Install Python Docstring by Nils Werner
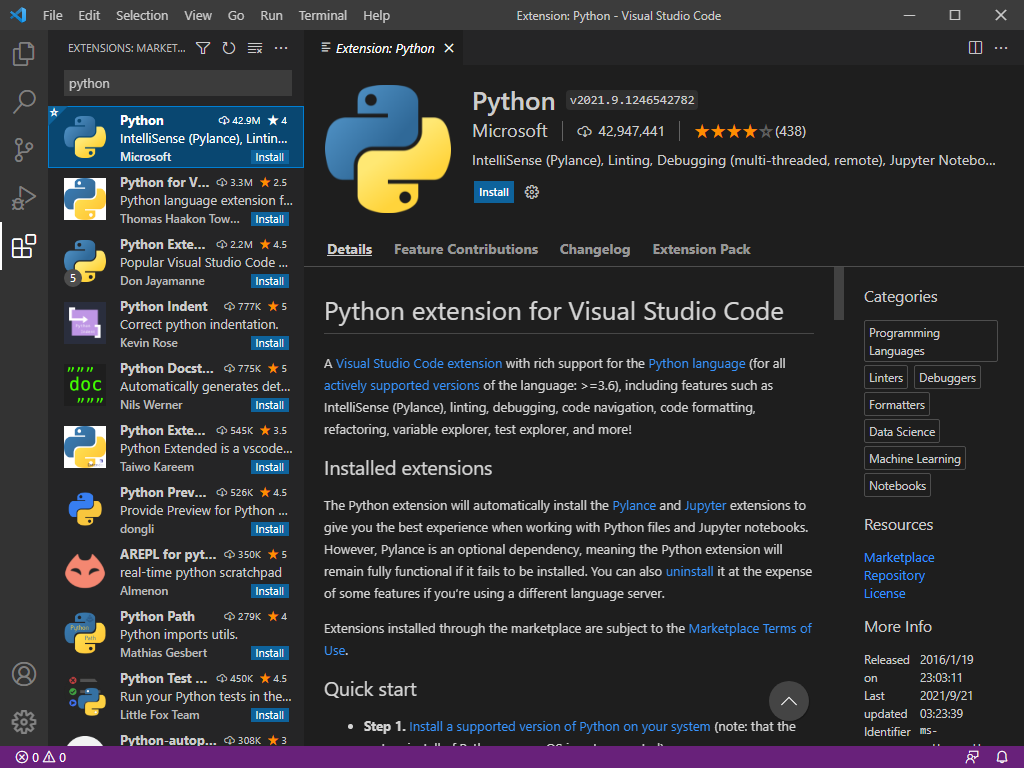Viewport: 1024px width, 768px height. click(270, 406)
